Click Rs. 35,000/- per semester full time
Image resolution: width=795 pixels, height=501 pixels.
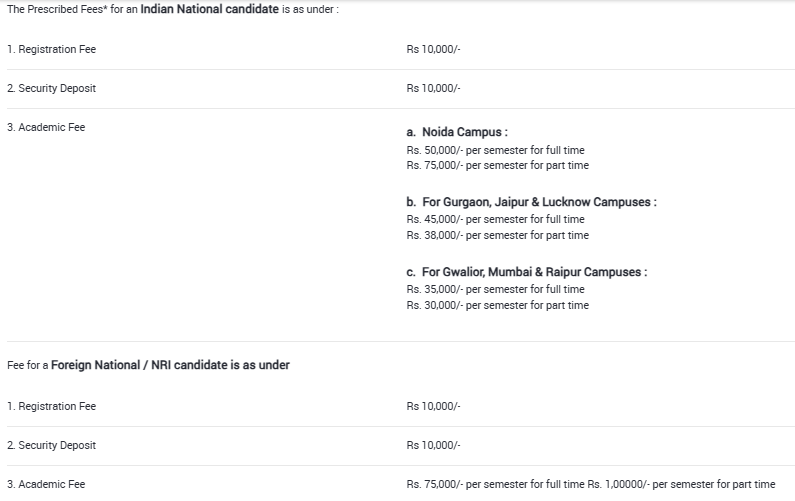click(x=495, y=289)
